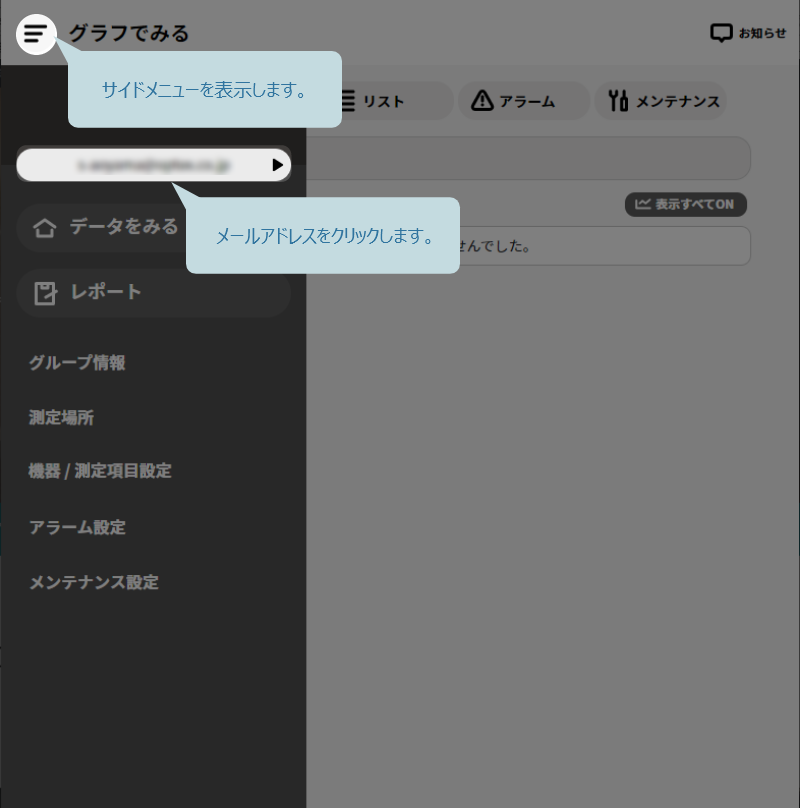Click the report document icon
800x808 pixels.
click(x=45, y=293)
